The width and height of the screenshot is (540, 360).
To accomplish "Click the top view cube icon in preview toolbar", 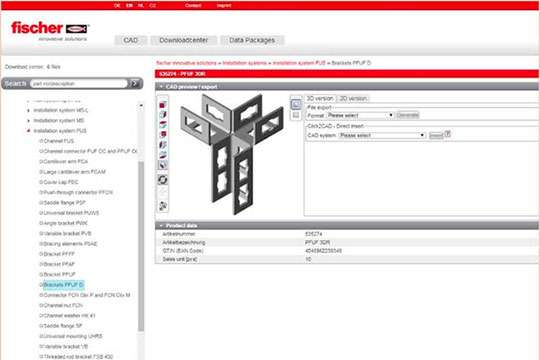I will pyautogui.click(x=163, y=105).
